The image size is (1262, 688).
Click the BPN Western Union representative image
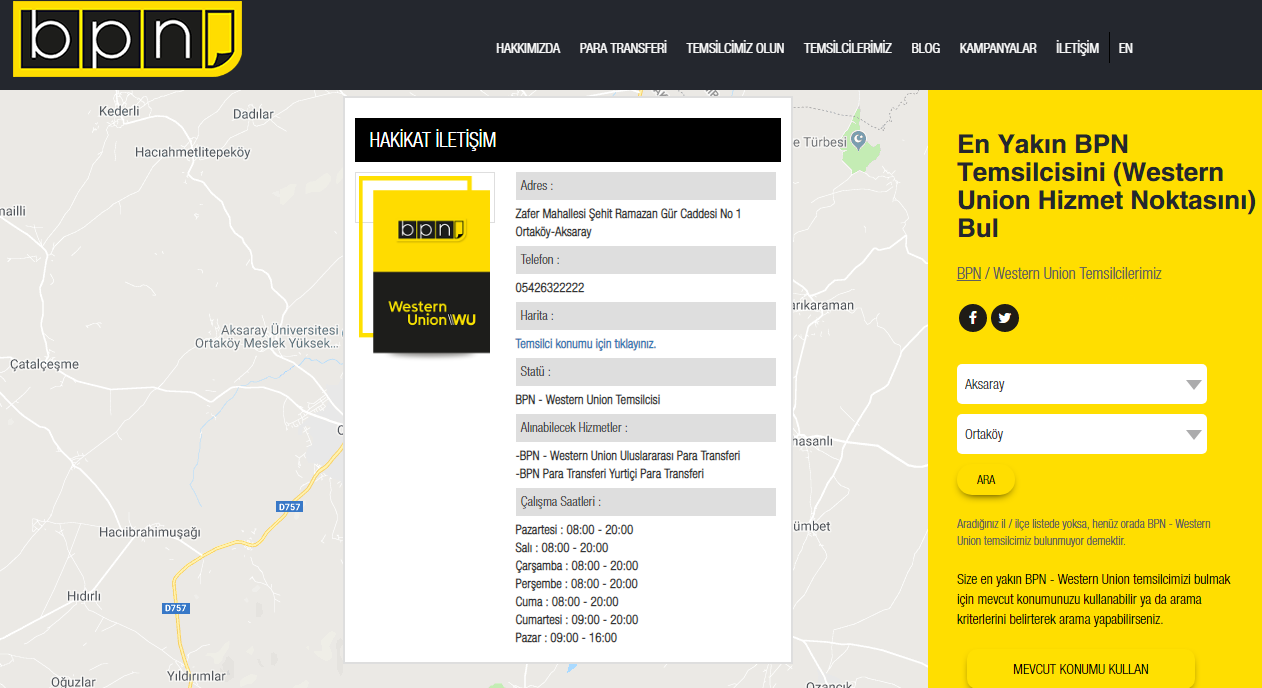pos(425,264)
